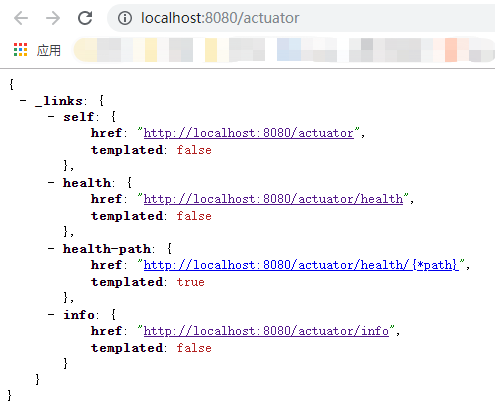Click the info key label
Image resolution: width=495 pixels, height=417 pixels.
79,315
